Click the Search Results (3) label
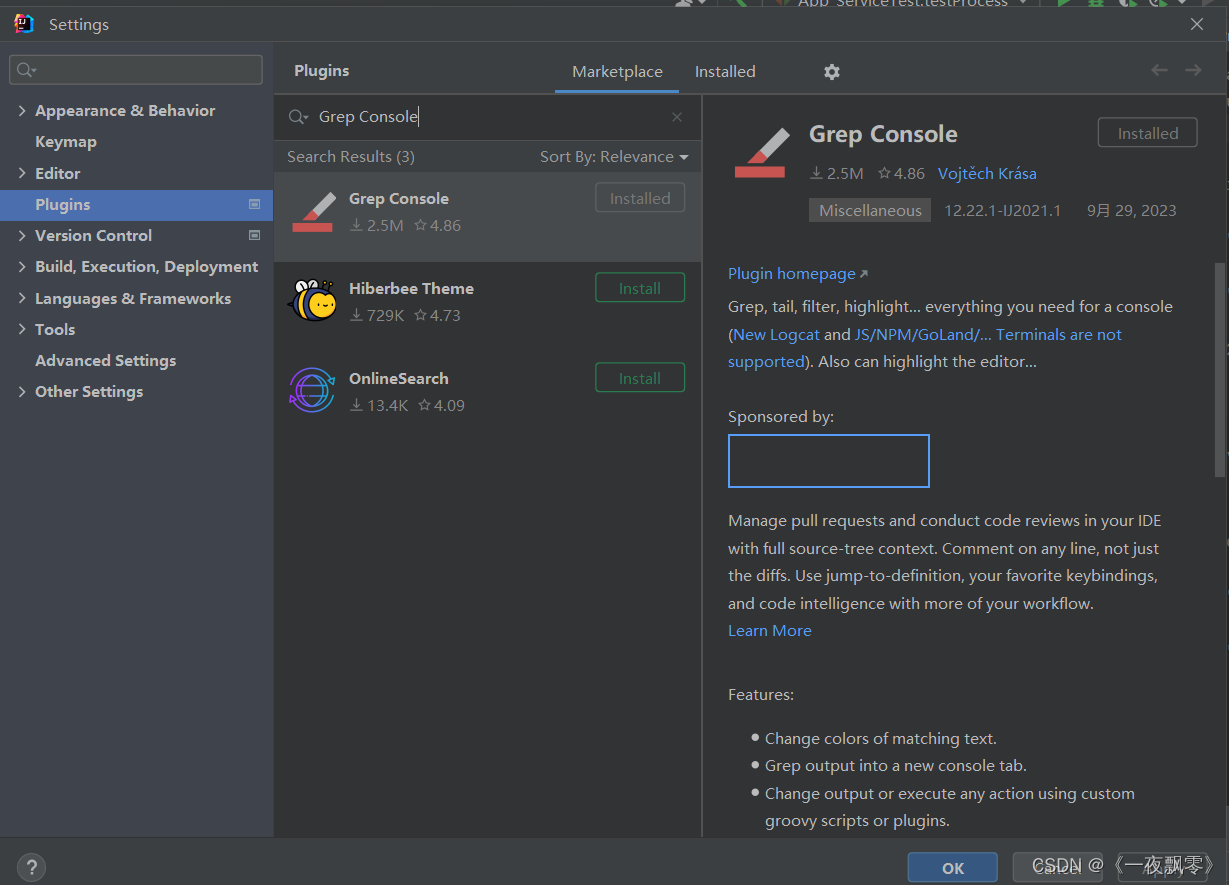Viewport: 1229px width, 885px height. 351,157
